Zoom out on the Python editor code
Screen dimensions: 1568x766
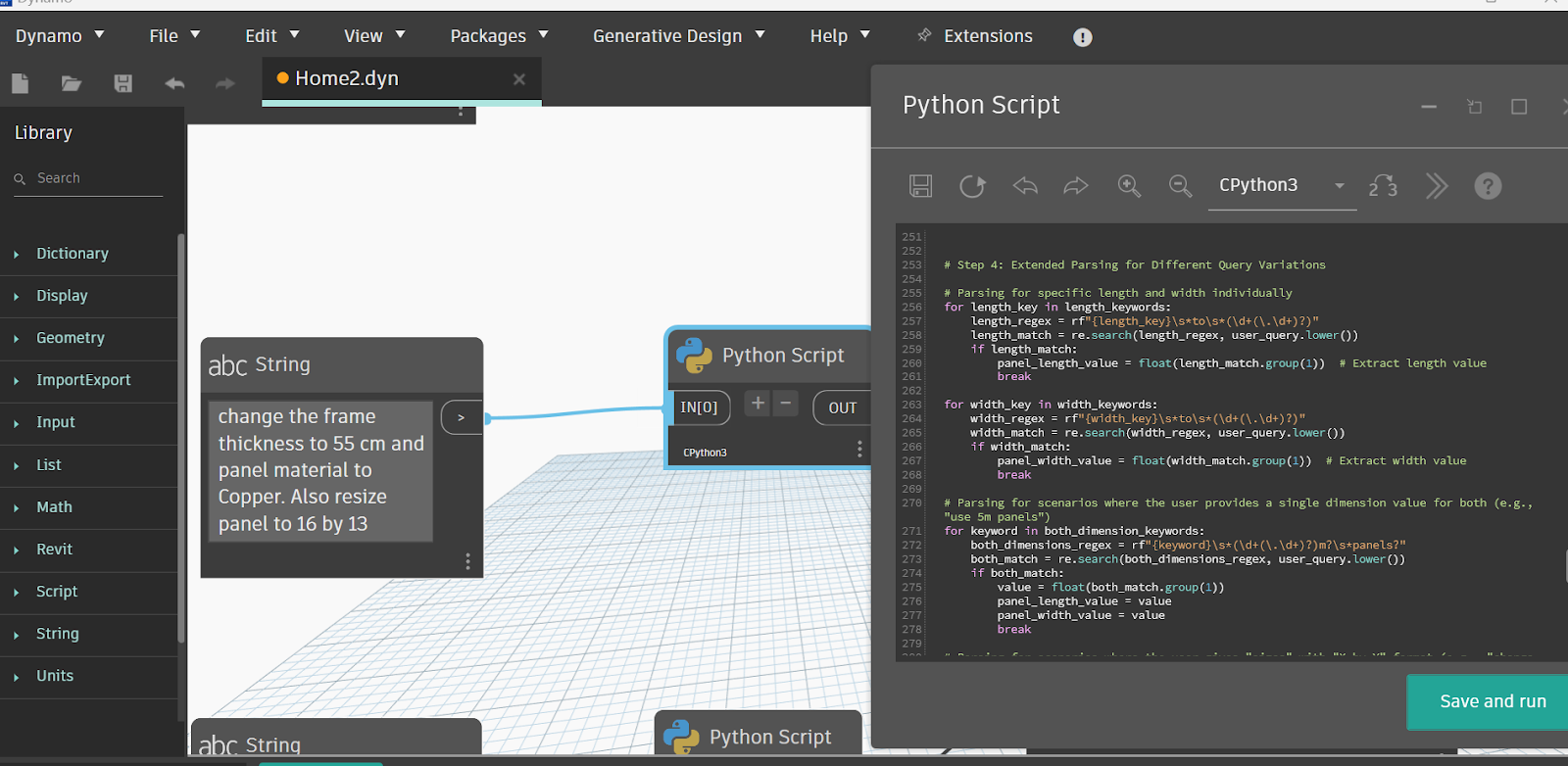point(1181,186)
